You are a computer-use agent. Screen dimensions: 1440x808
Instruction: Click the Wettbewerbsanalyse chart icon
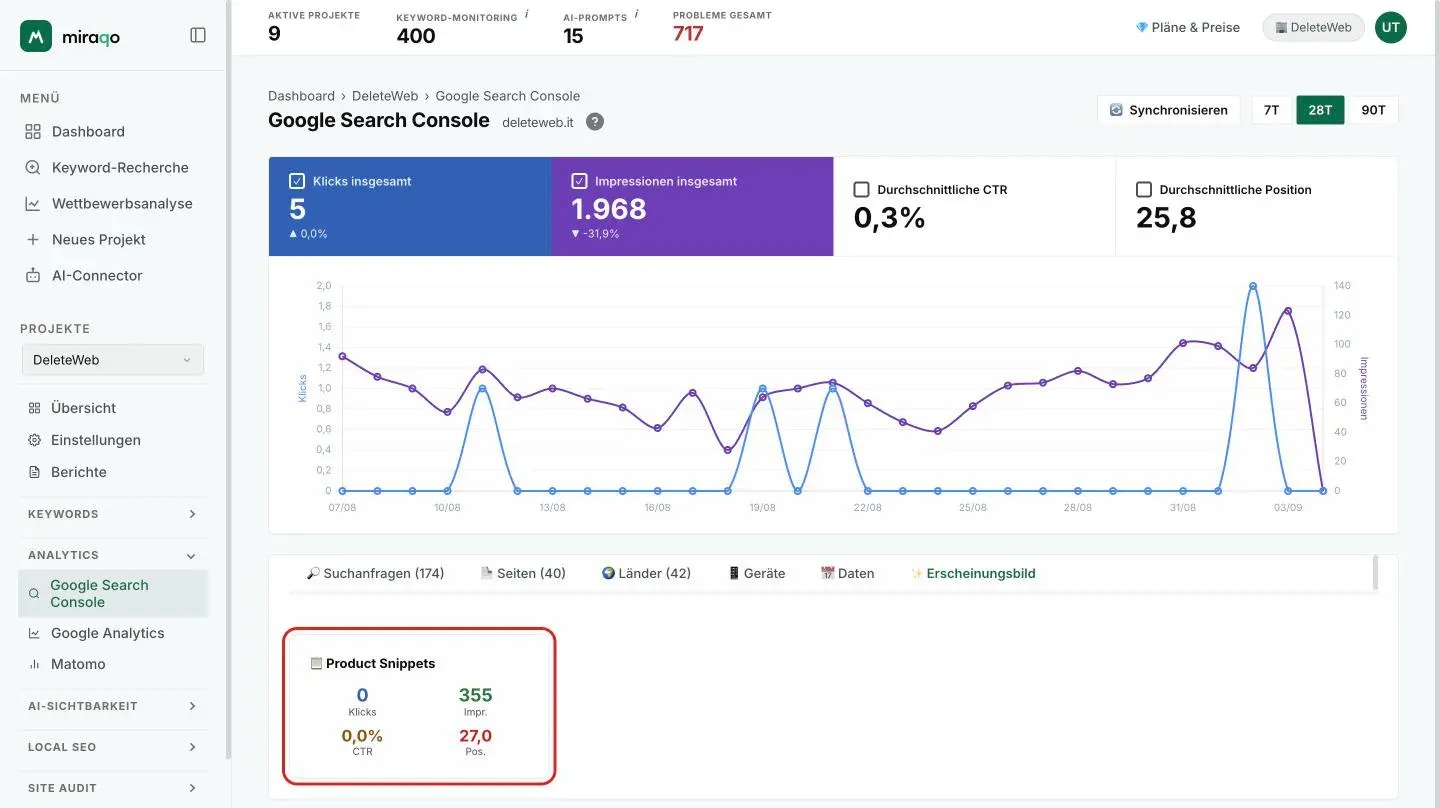[33, 203]
